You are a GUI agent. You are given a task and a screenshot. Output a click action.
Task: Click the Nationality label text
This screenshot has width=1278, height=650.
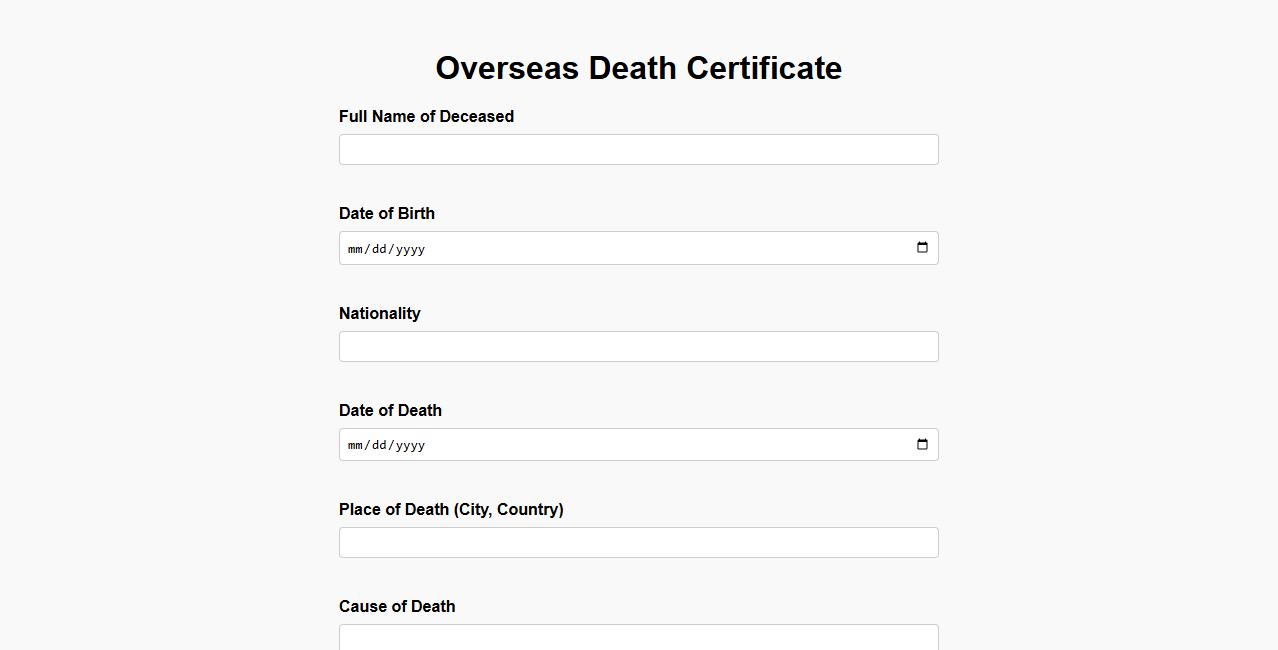pos(380,314)
